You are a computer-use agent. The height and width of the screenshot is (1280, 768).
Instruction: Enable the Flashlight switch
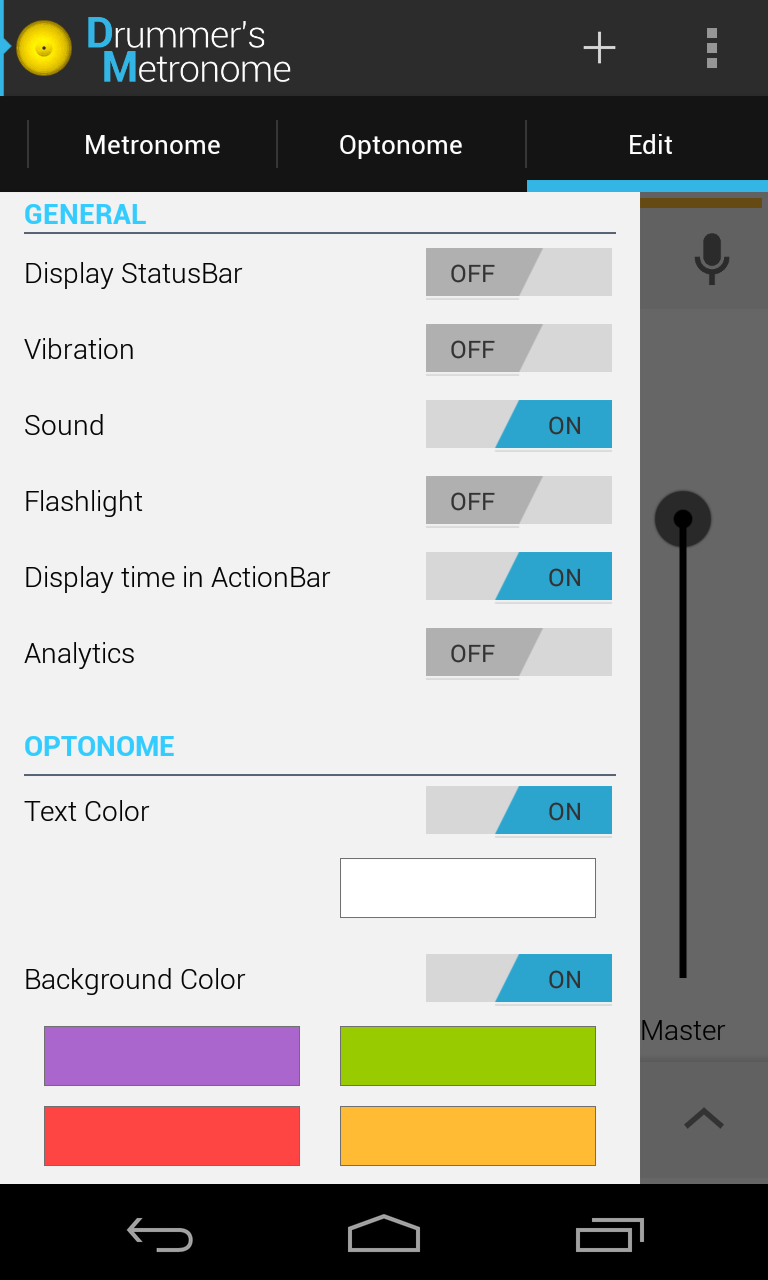[518, 501]
